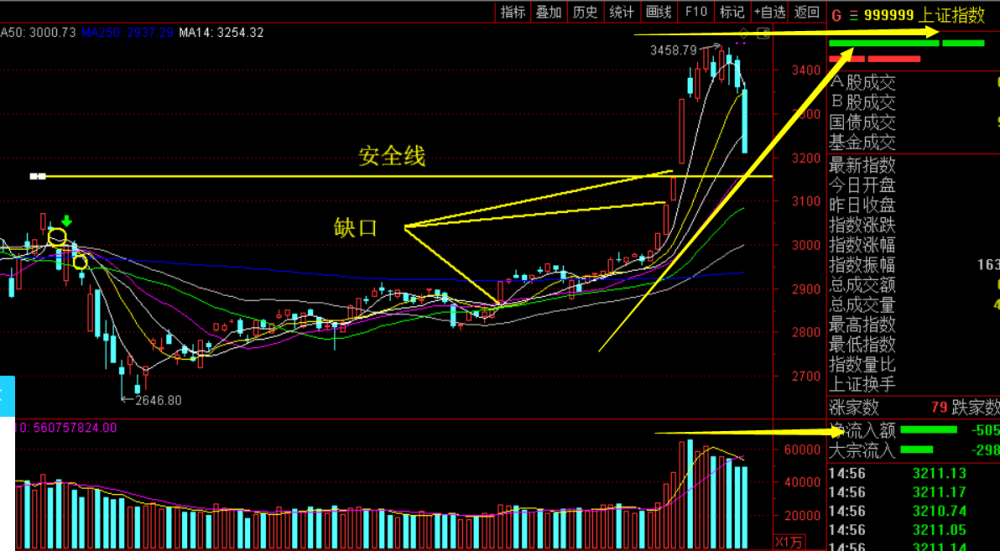Screen dimensions: 1000x551
Task: Click the 2646.80 low price label
Action: pyautogui.click(x=158, y=400)
